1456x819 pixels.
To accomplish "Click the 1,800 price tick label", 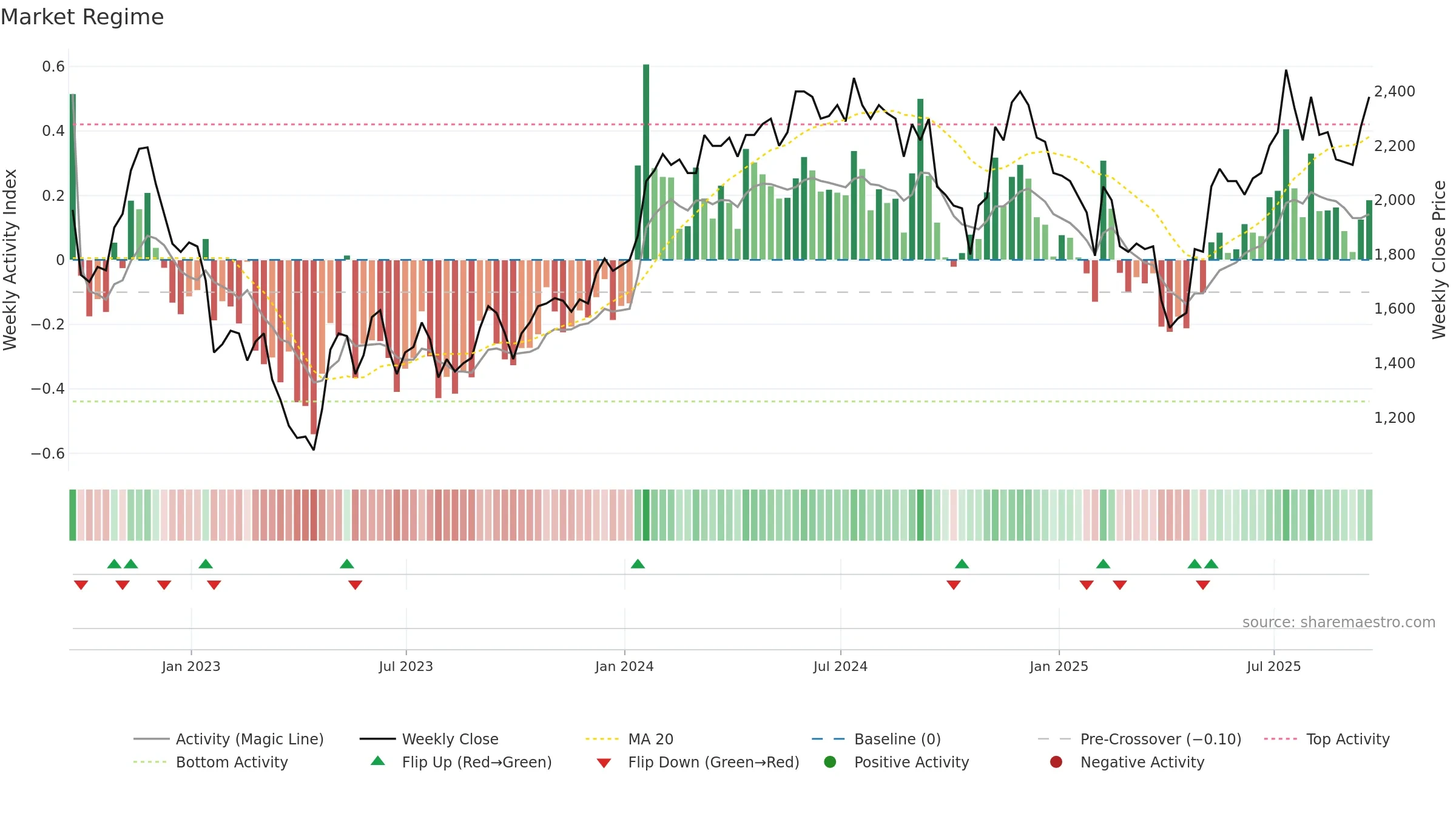I will tap(1395, 255).
